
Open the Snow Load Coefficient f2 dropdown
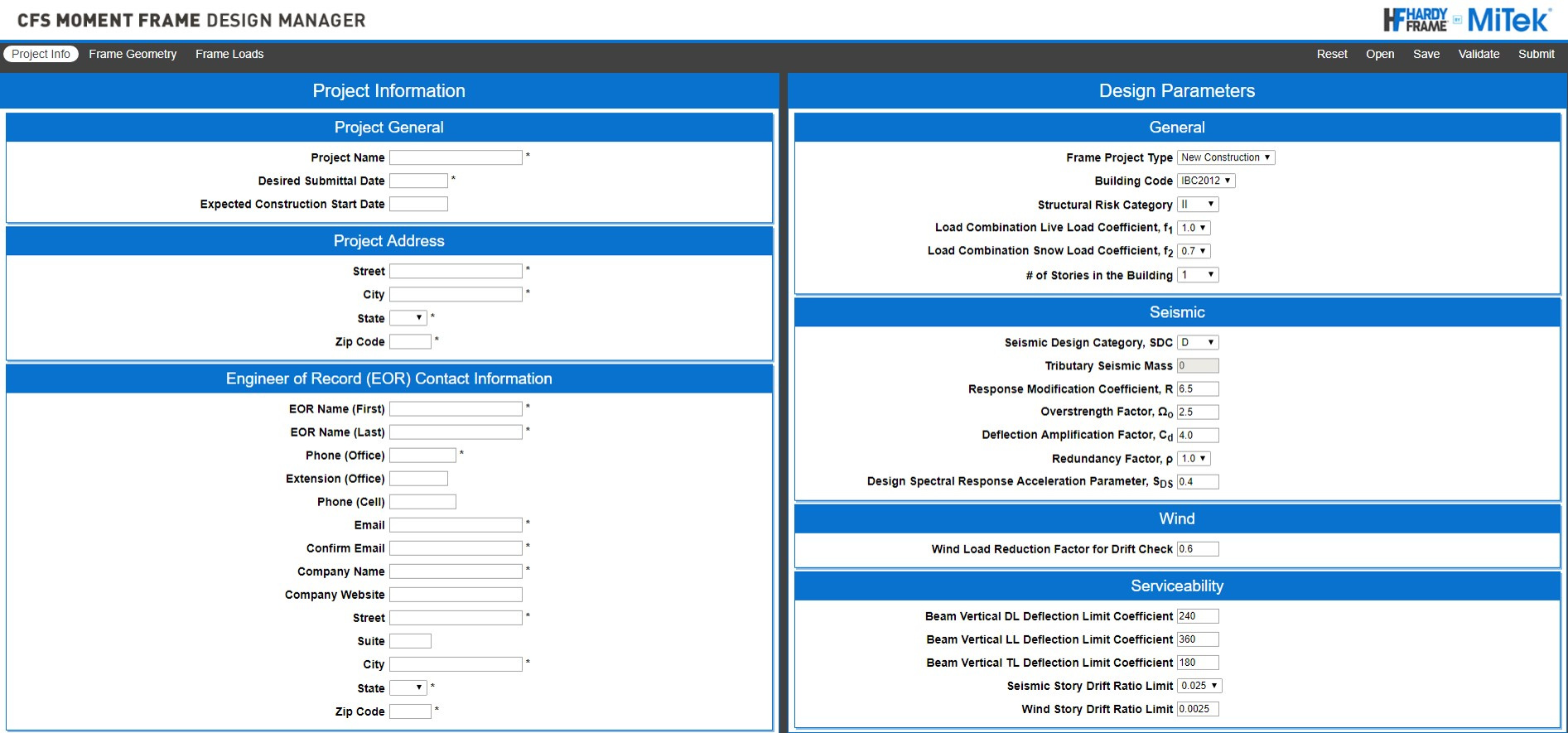[x=1194, y=251]
